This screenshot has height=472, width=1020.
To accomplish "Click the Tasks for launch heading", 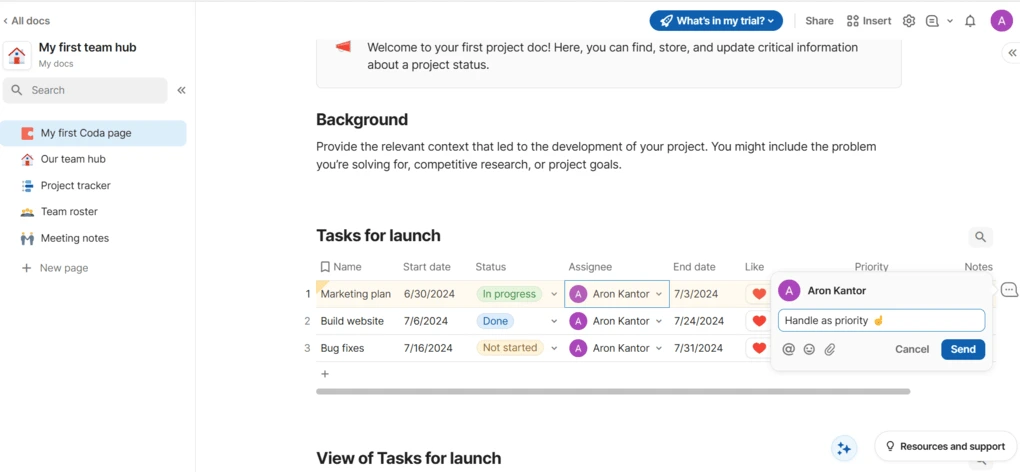I will coord(378,235).
